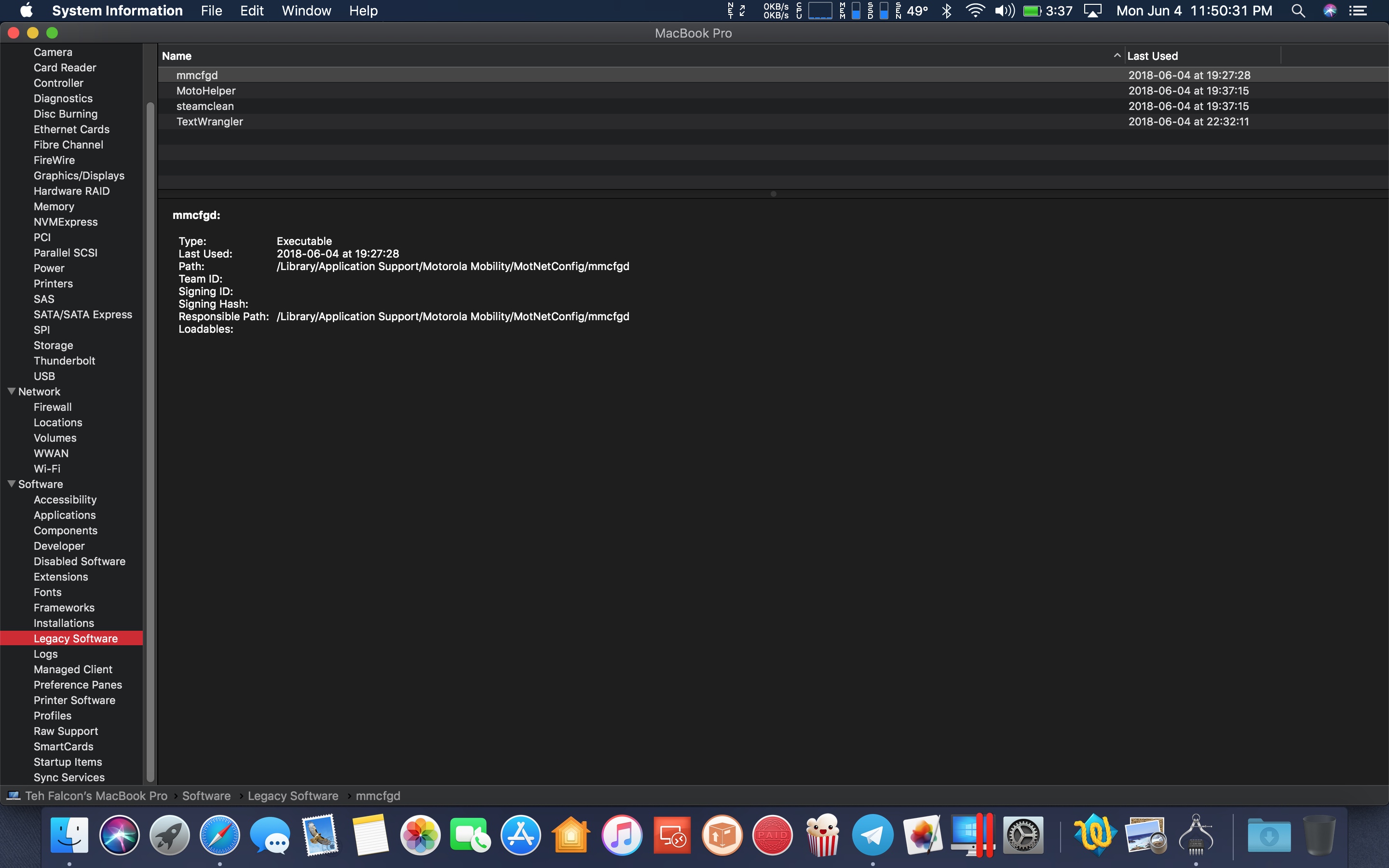Select Graphics/Displays in the sidebar
Image resolution: width=1389 pixels, height=868 pixels.
[79, 176]
